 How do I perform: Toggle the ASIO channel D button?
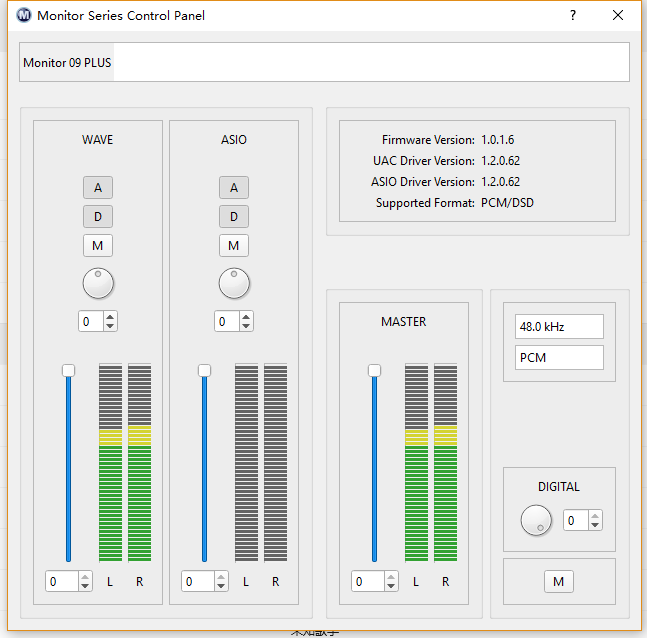(234, 216)
